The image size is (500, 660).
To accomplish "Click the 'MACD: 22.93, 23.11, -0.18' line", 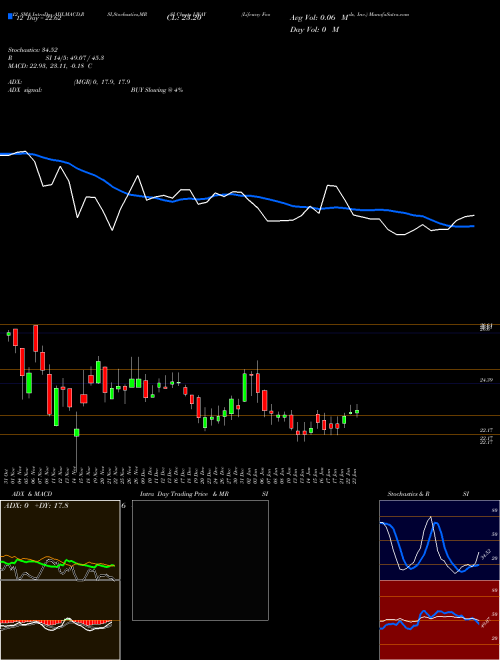I will click(x=45, y=66).
